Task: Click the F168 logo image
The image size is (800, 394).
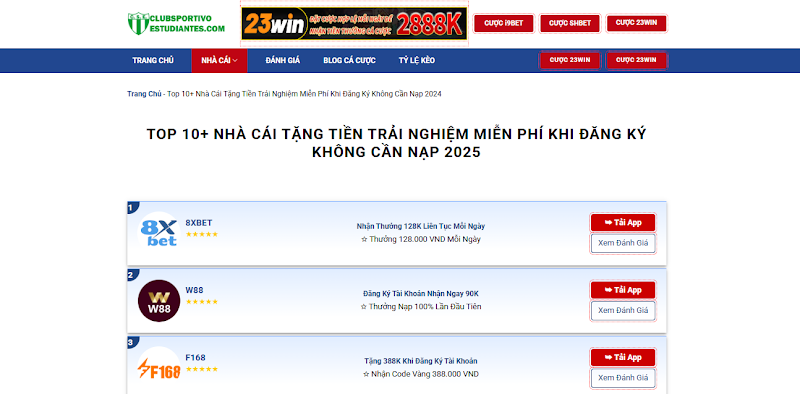Action: [x=159, y=368]
